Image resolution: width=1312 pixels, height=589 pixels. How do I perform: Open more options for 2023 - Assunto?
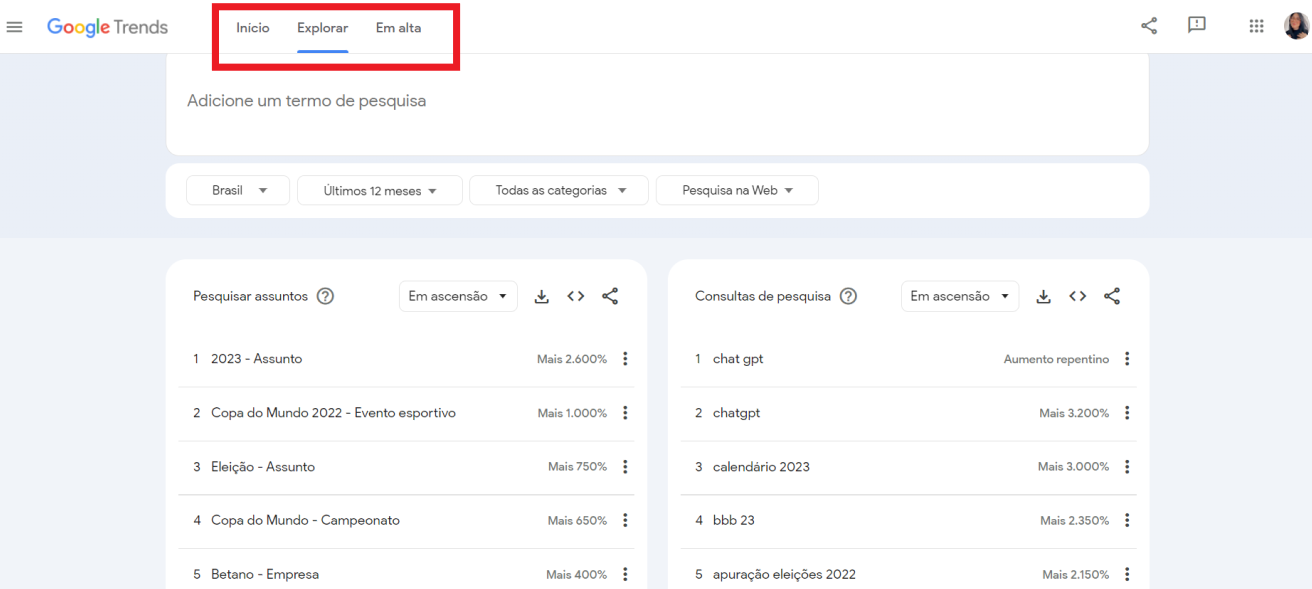(x=625, y=359)
